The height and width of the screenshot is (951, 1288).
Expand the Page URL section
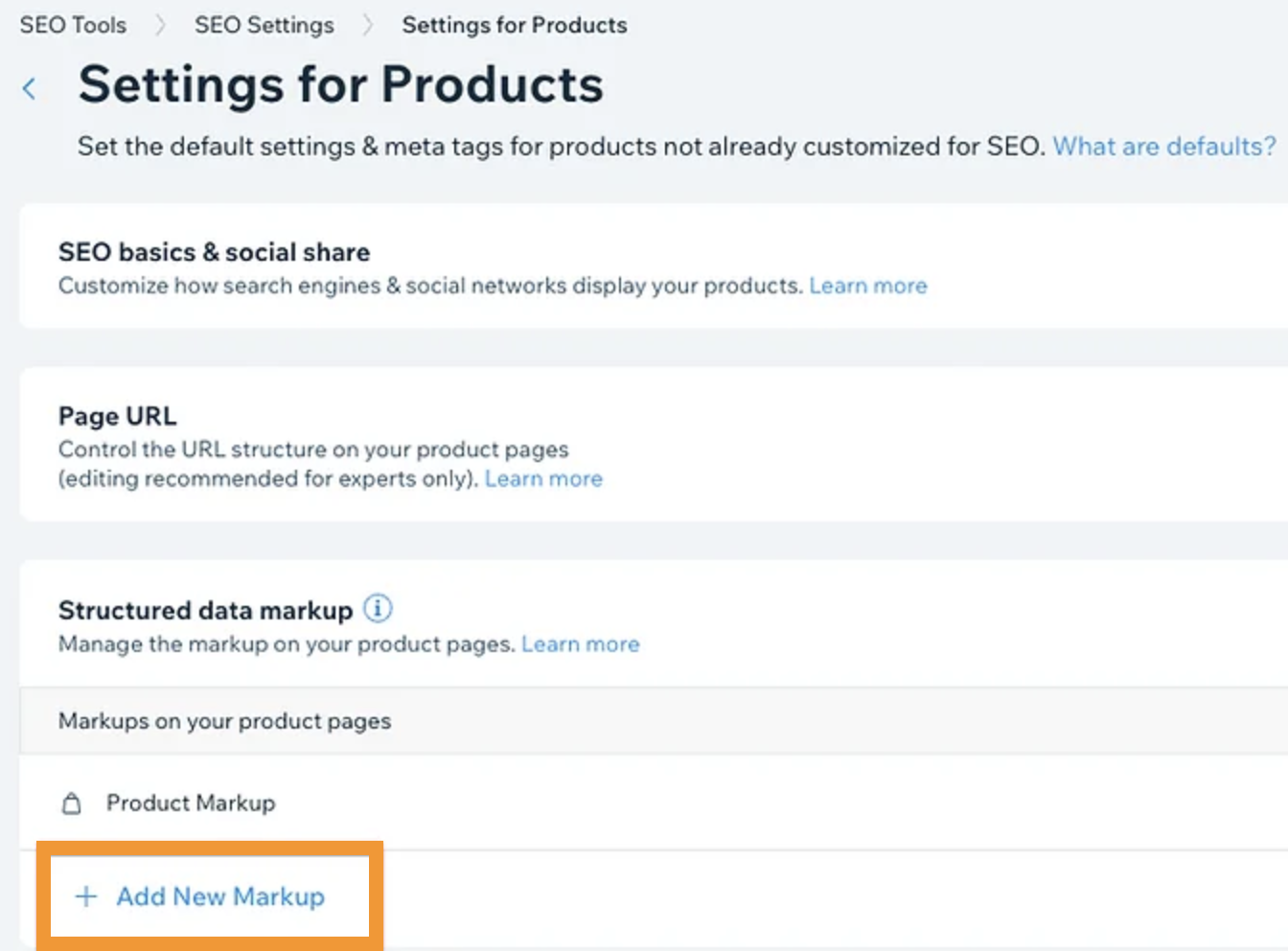pos(654,445)
